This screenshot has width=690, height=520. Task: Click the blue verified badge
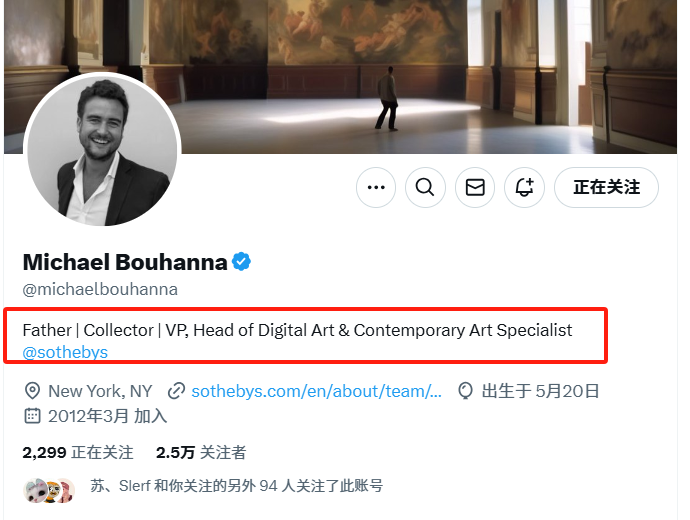click(242, 262)
